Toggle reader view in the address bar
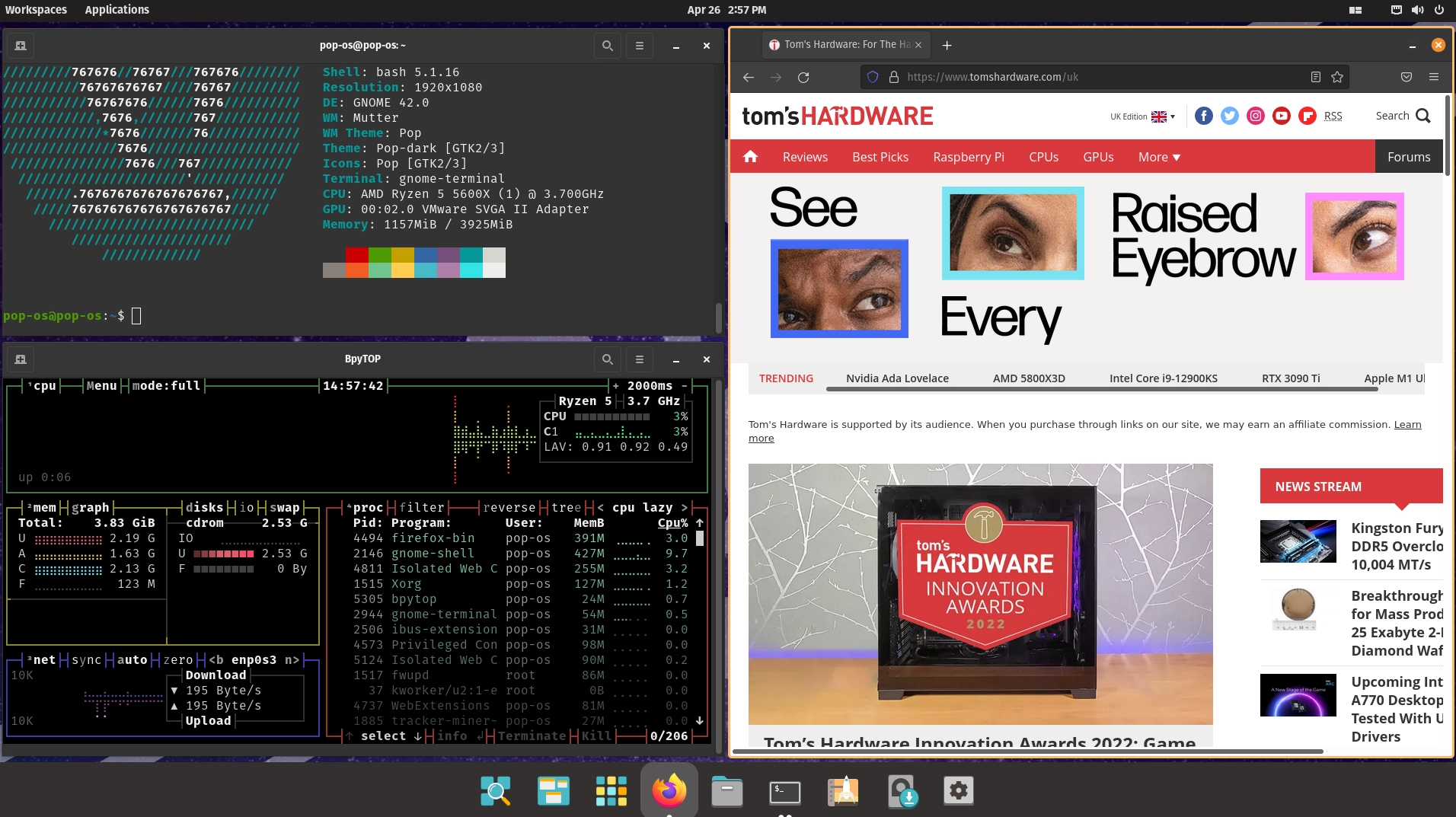 (x=1315, y=77)
